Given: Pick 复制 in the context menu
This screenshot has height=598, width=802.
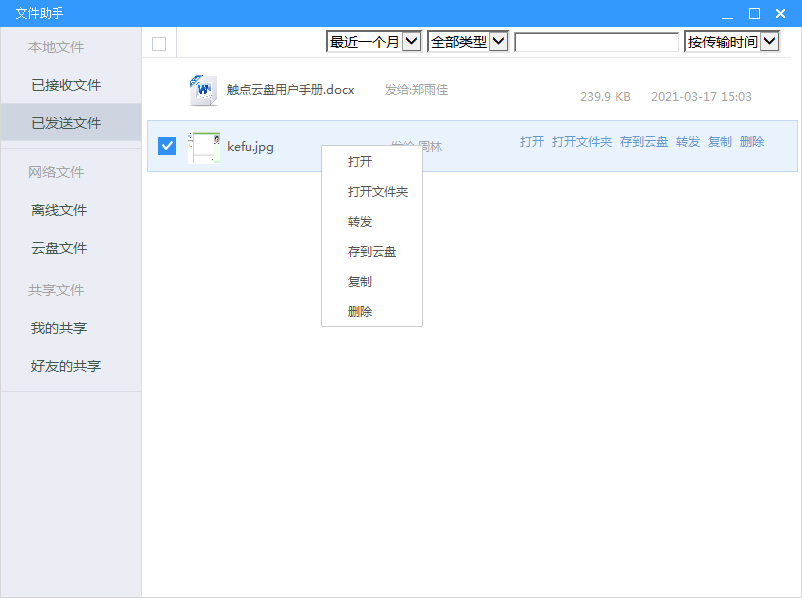Looking at the screenshot, I should click(x=360, y=282).
